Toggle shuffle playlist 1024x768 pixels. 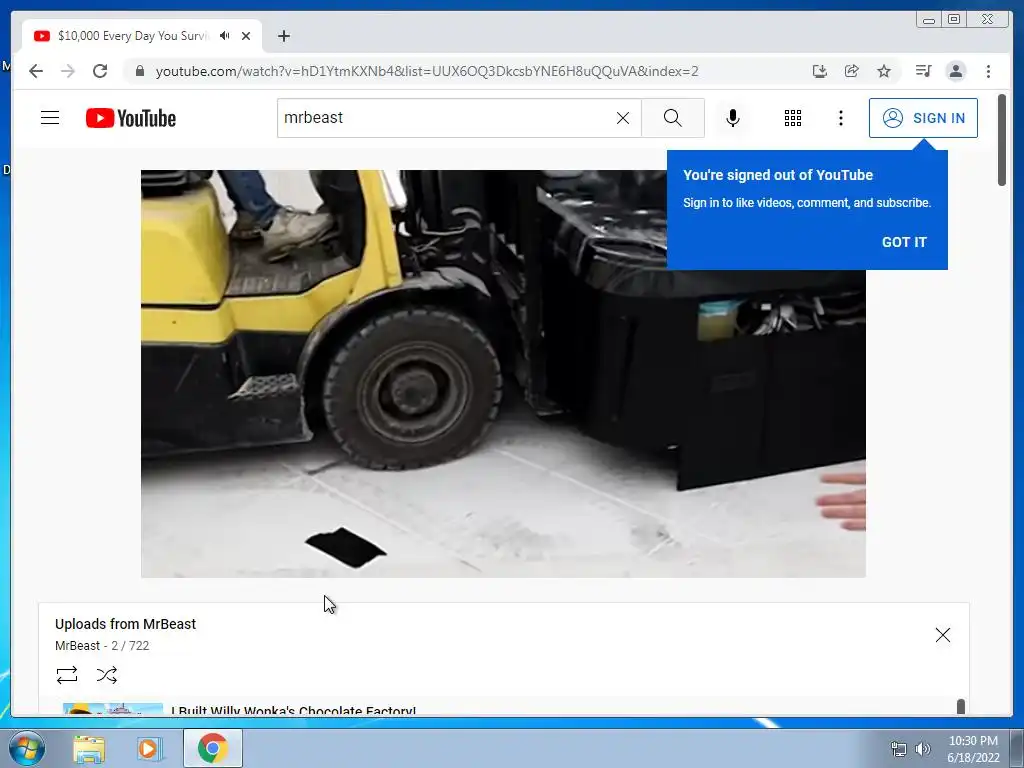click(x=106, y=674)
